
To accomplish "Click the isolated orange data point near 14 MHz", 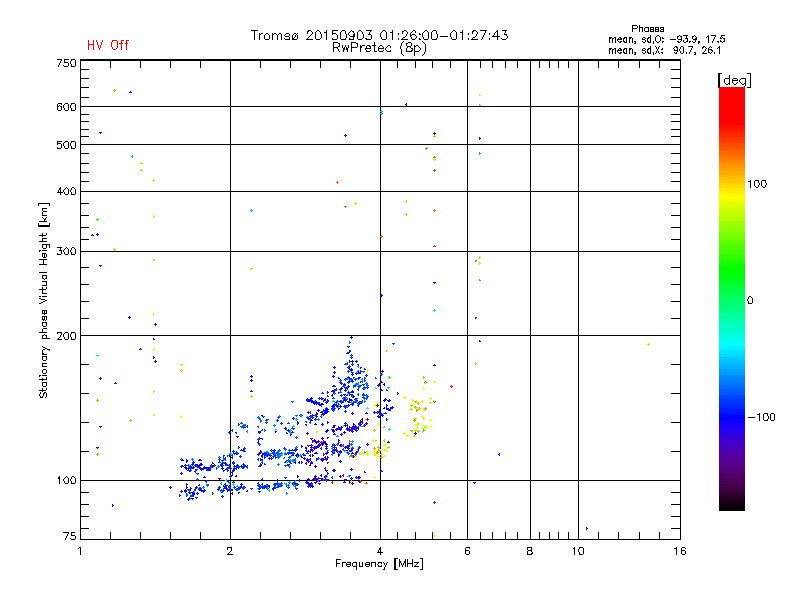I will (648, 345).
